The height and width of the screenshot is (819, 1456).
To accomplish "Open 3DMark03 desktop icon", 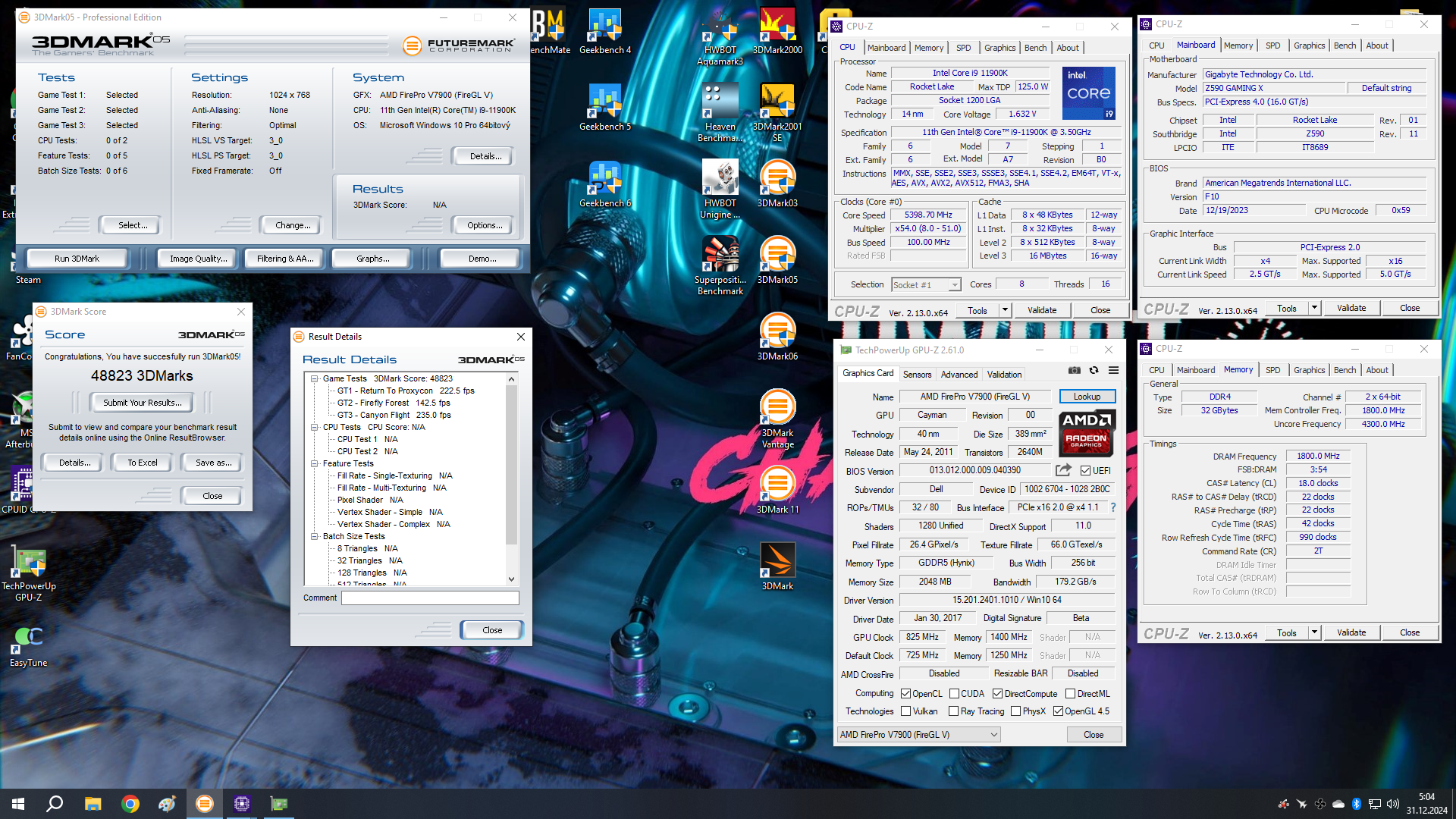I will coord(777,185).
